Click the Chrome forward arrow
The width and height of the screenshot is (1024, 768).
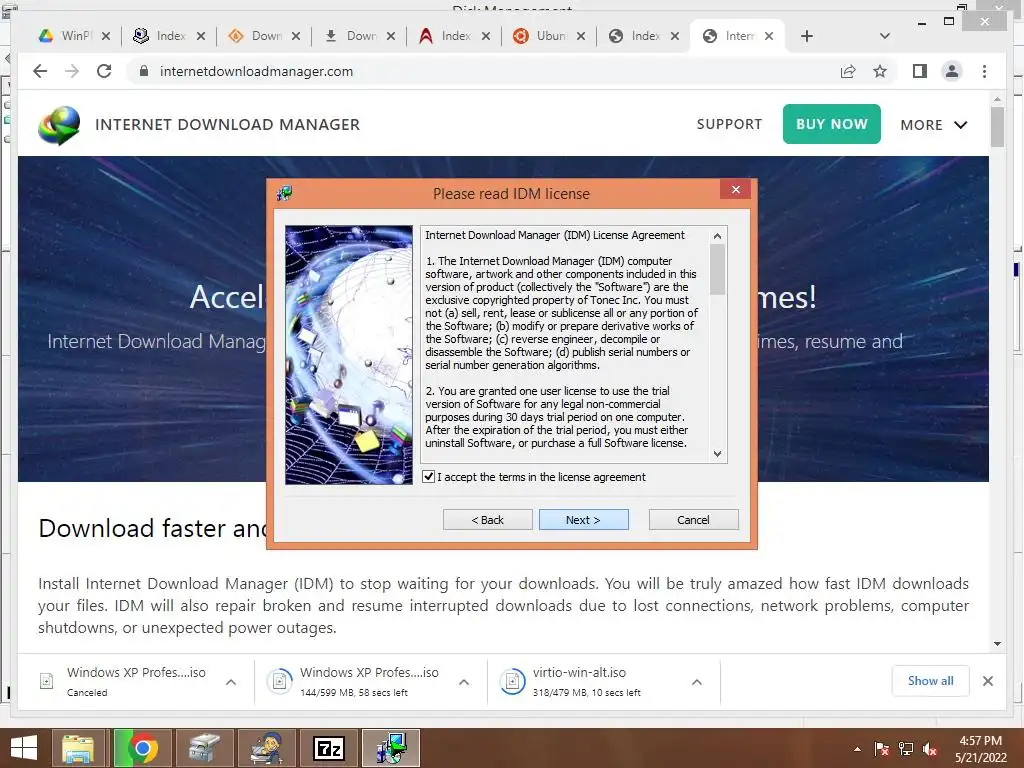tap(72, 71)
